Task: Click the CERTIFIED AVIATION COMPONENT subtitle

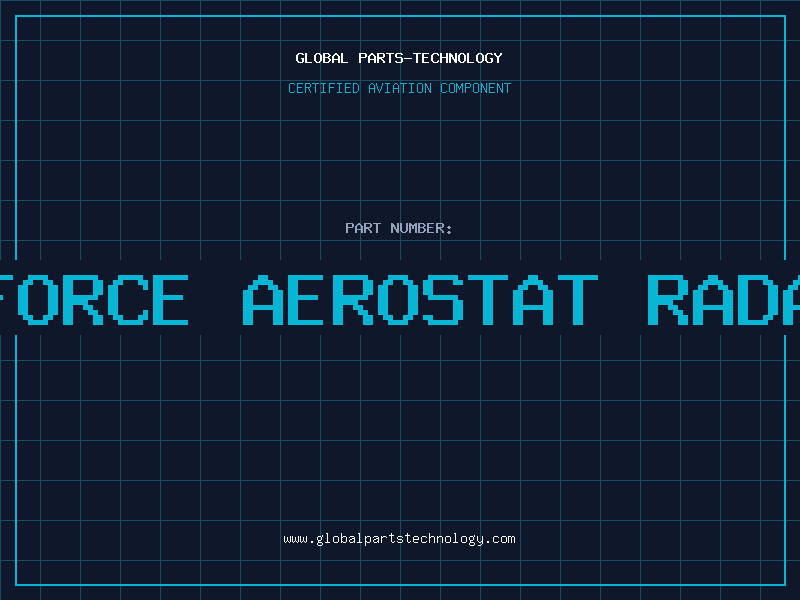Action: [399, 88]
